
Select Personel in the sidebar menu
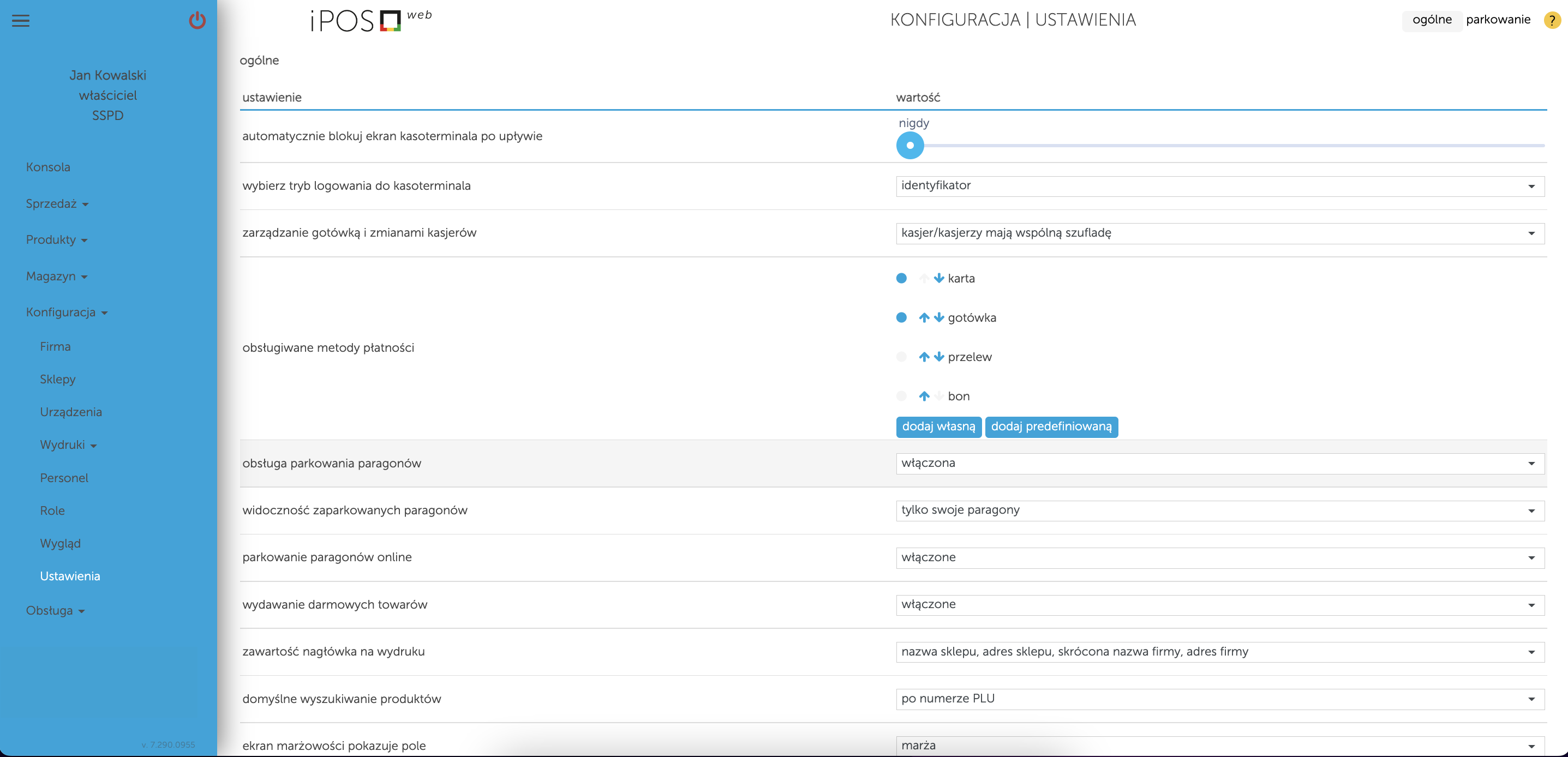coord(64,477)
